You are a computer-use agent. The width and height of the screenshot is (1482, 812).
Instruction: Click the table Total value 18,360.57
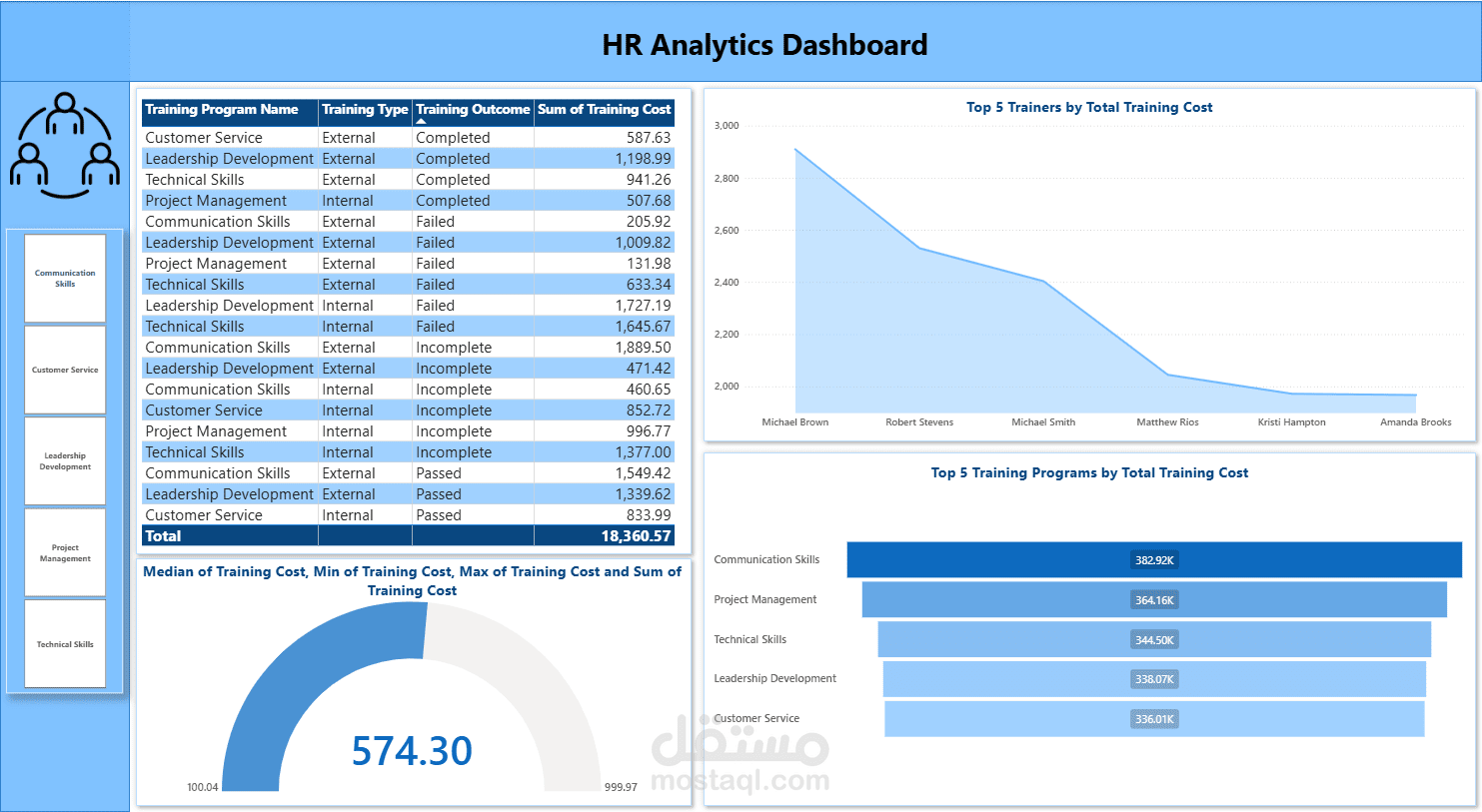(x=636, y=536)
